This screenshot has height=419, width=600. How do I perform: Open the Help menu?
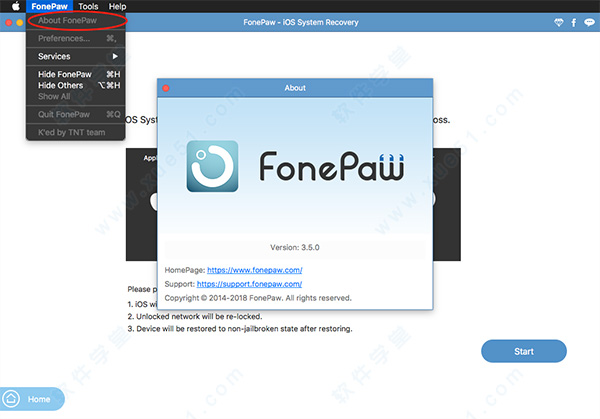coord(117,6)
